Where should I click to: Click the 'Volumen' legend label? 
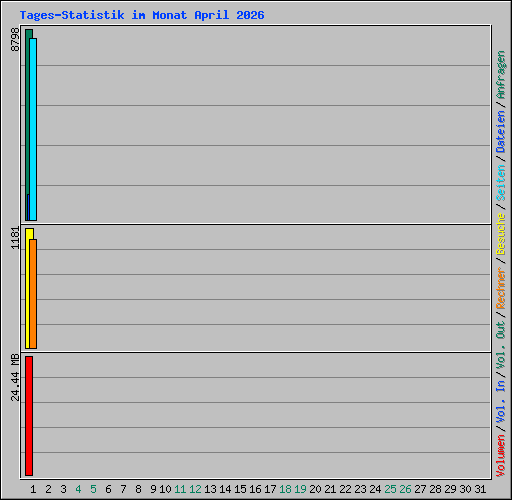[501, 456]
